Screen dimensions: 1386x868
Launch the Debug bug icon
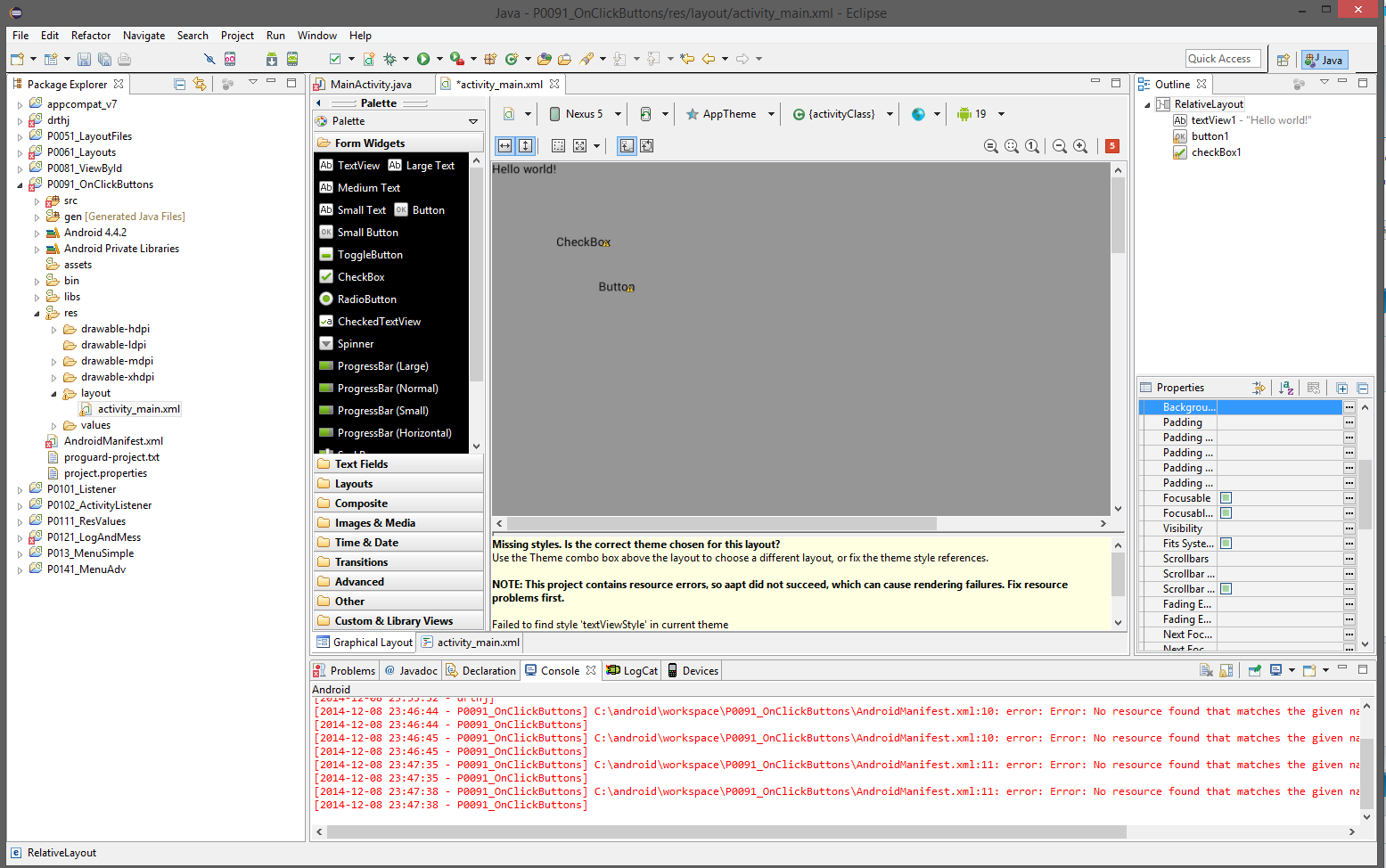point(390,59)
